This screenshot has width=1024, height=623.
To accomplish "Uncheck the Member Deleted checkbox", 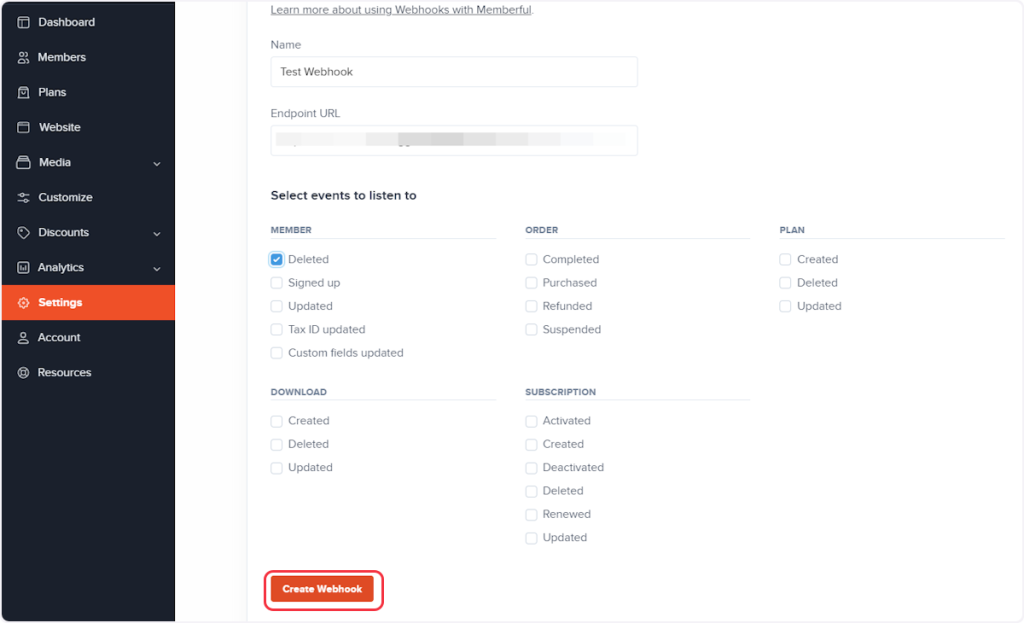I will point(277,259).
